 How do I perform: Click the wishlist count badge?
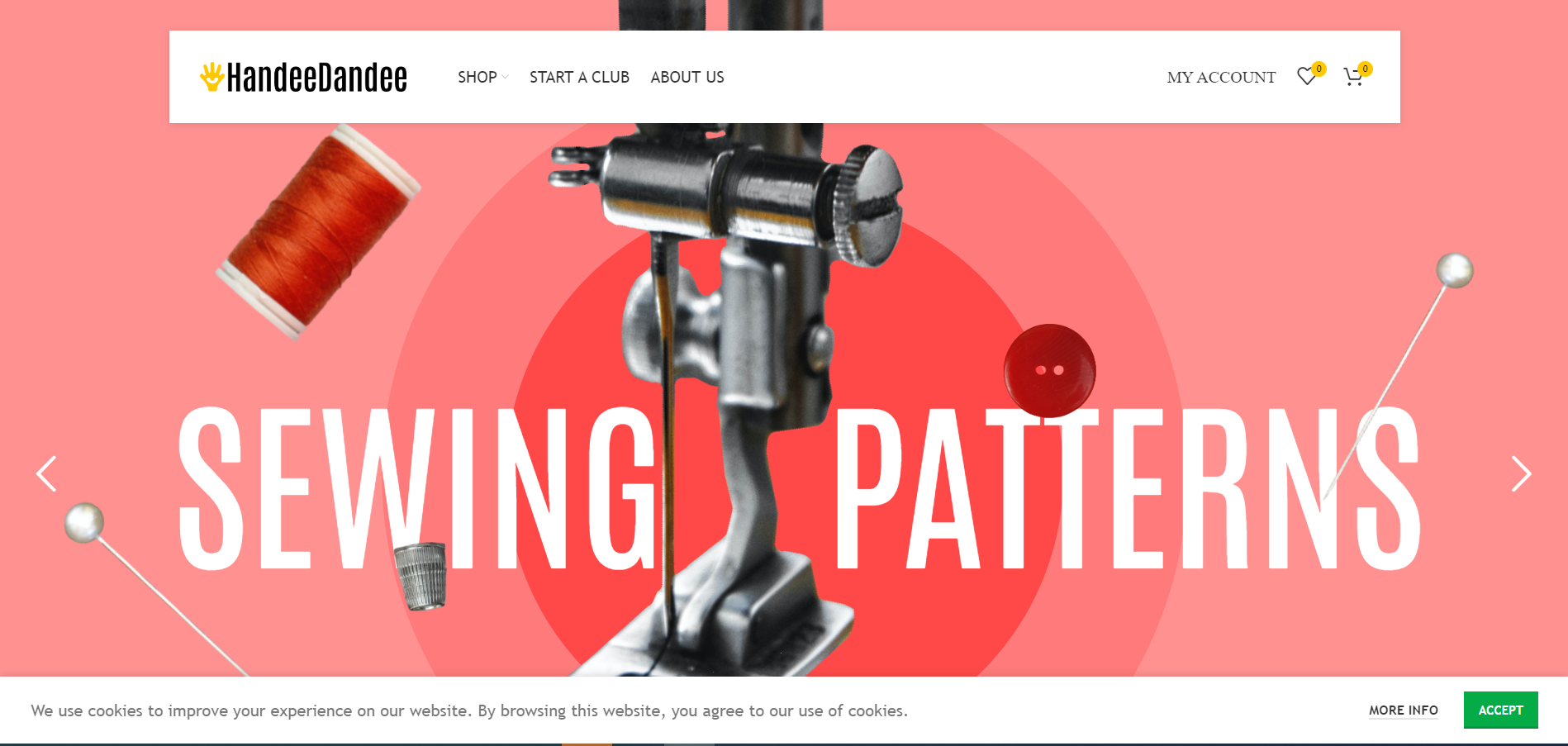tap(1319, 69)
